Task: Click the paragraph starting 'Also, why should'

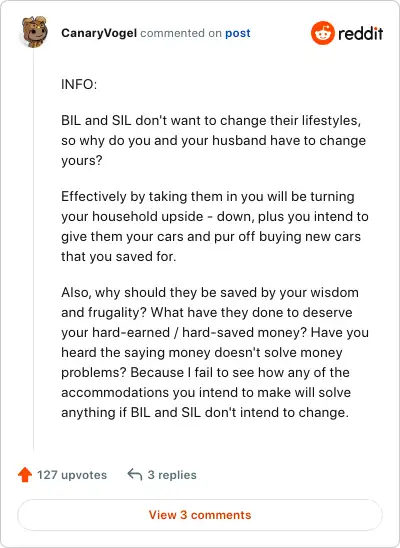Action: pyautogui.click(x=215, y=352)
